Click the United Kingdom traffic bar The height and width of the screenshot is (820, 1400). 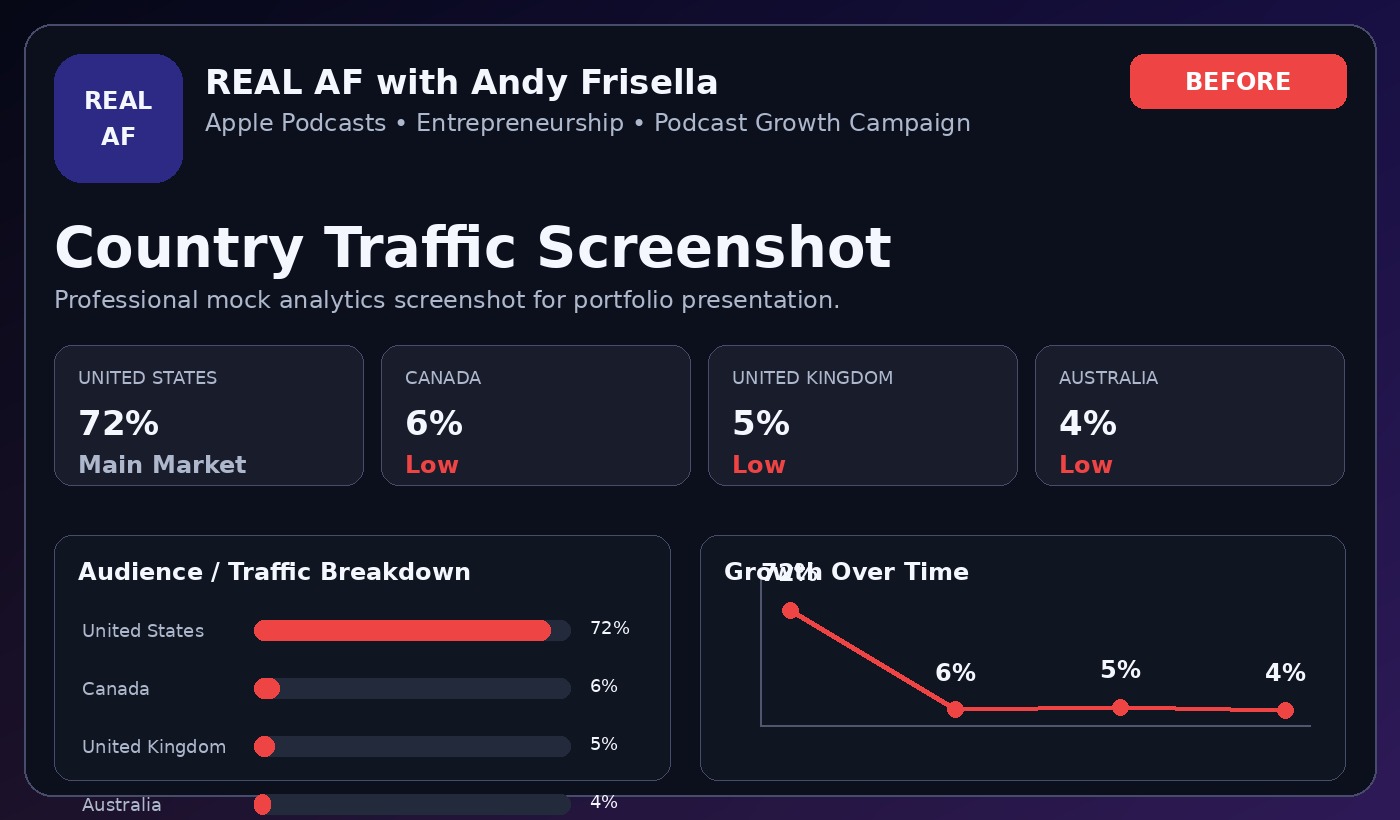(x=412, y=746)
